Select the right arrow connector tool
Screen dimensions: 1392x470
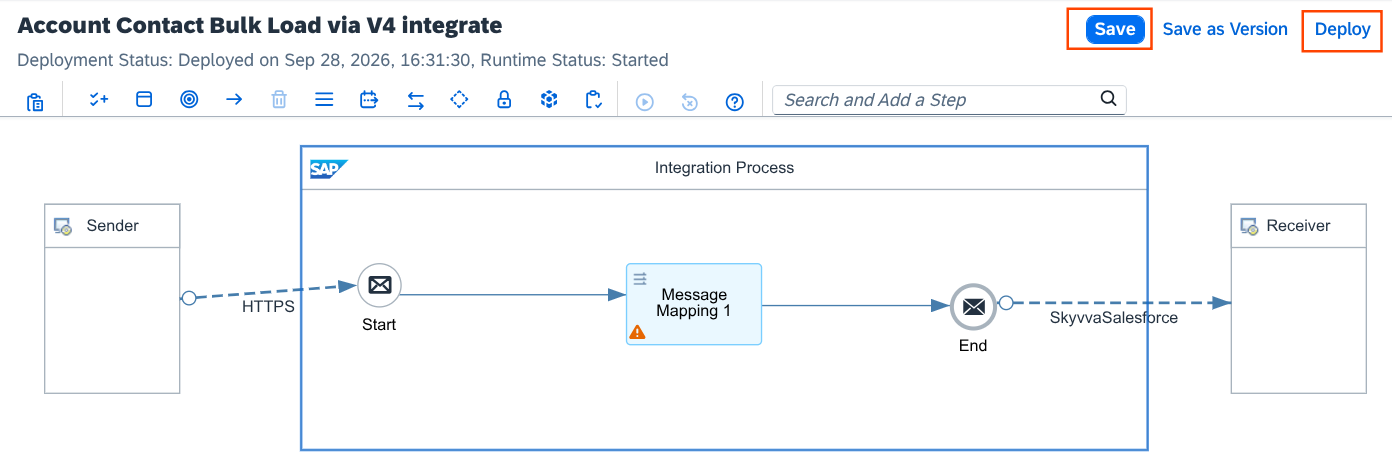(x=234, y=100)
